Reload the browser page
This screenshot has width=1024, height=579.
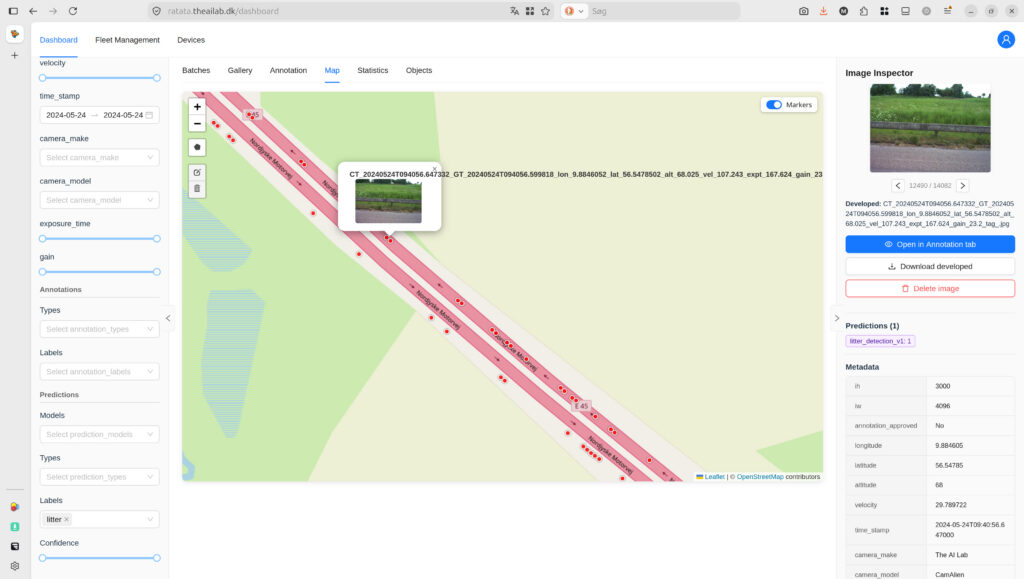pos(73,11)
